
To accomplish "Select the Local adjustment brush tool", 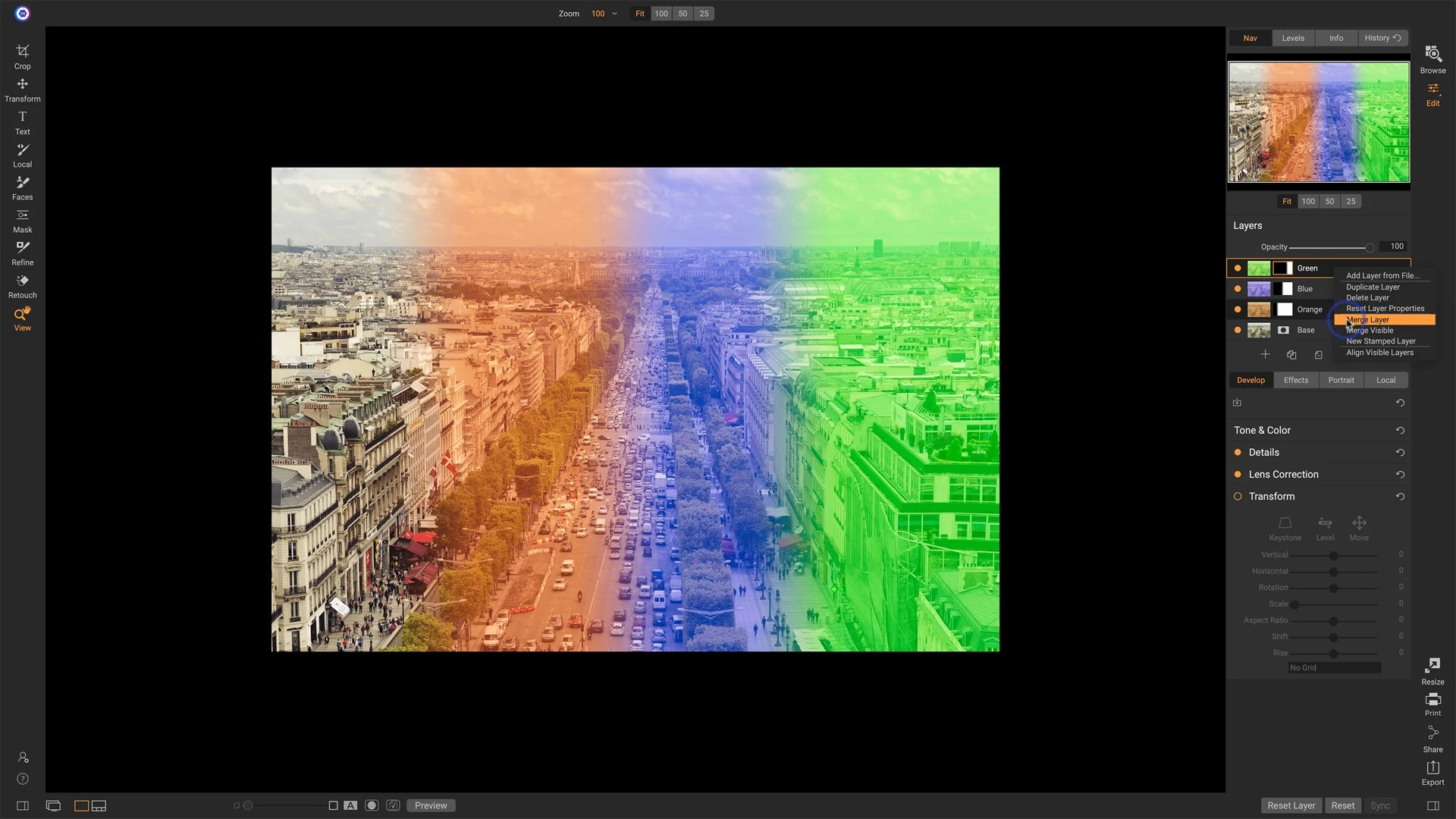I will point(23,155).
